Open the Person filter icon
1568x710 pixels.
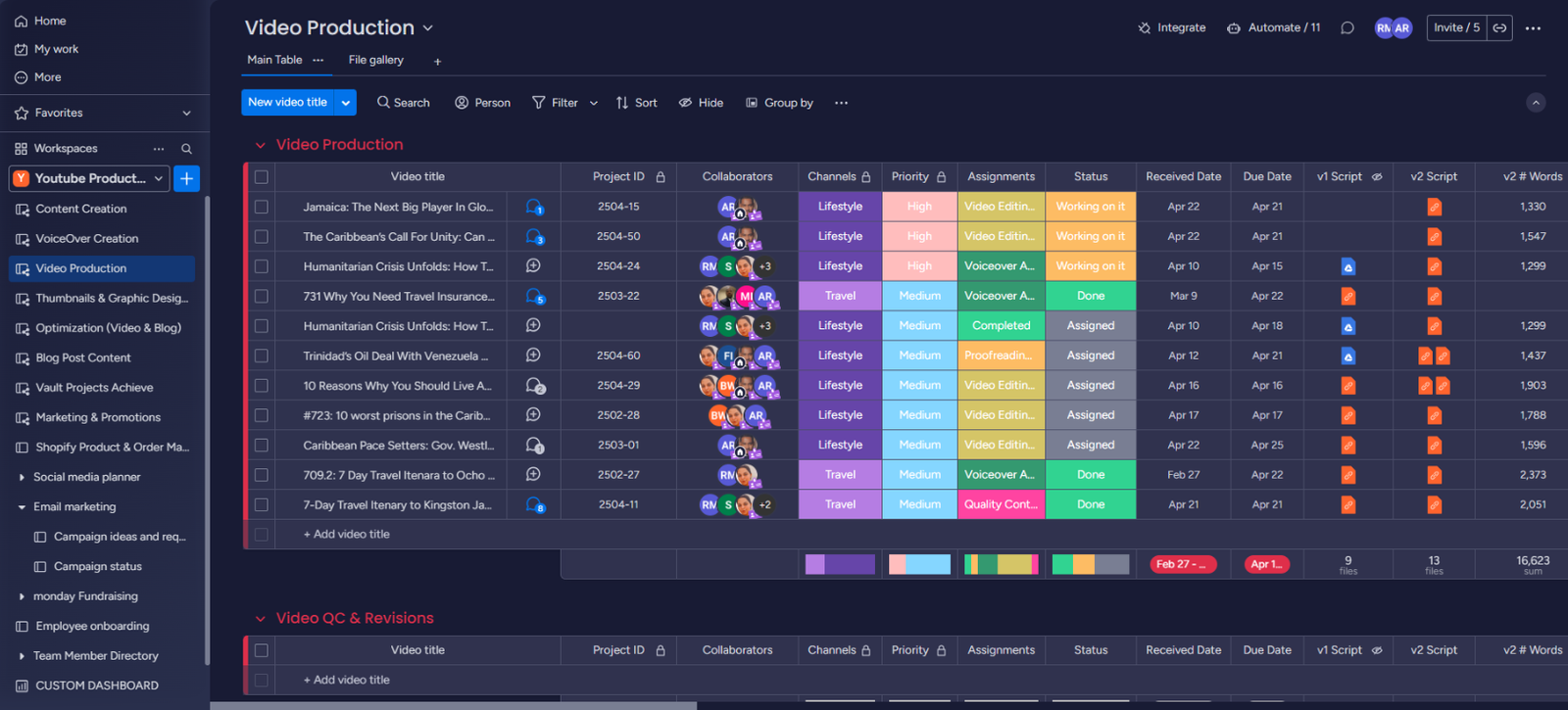pos(462,103)
